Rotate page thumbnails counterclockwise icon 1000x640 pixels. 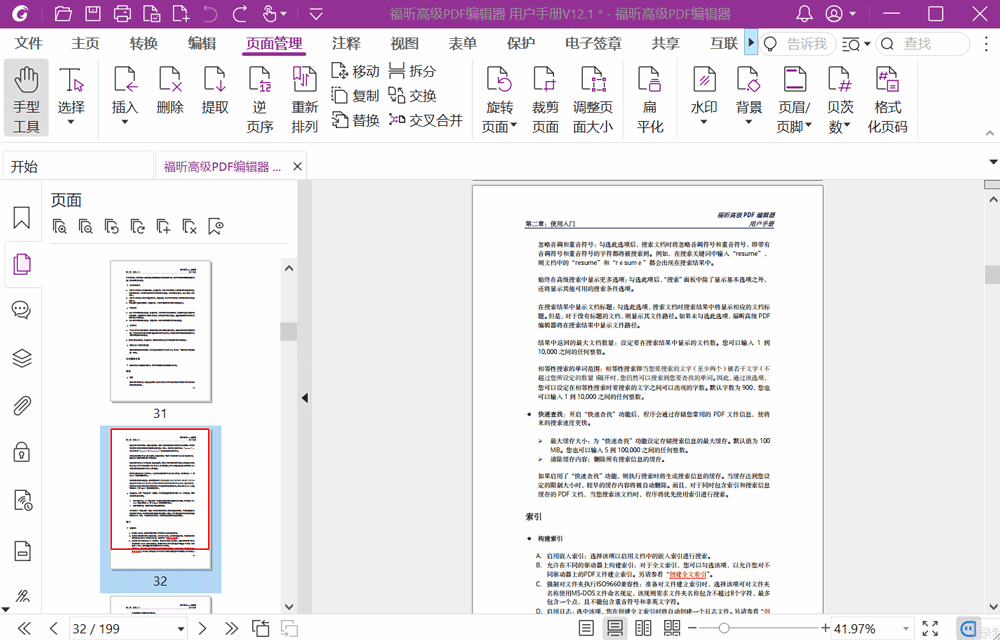click(112, 226)
